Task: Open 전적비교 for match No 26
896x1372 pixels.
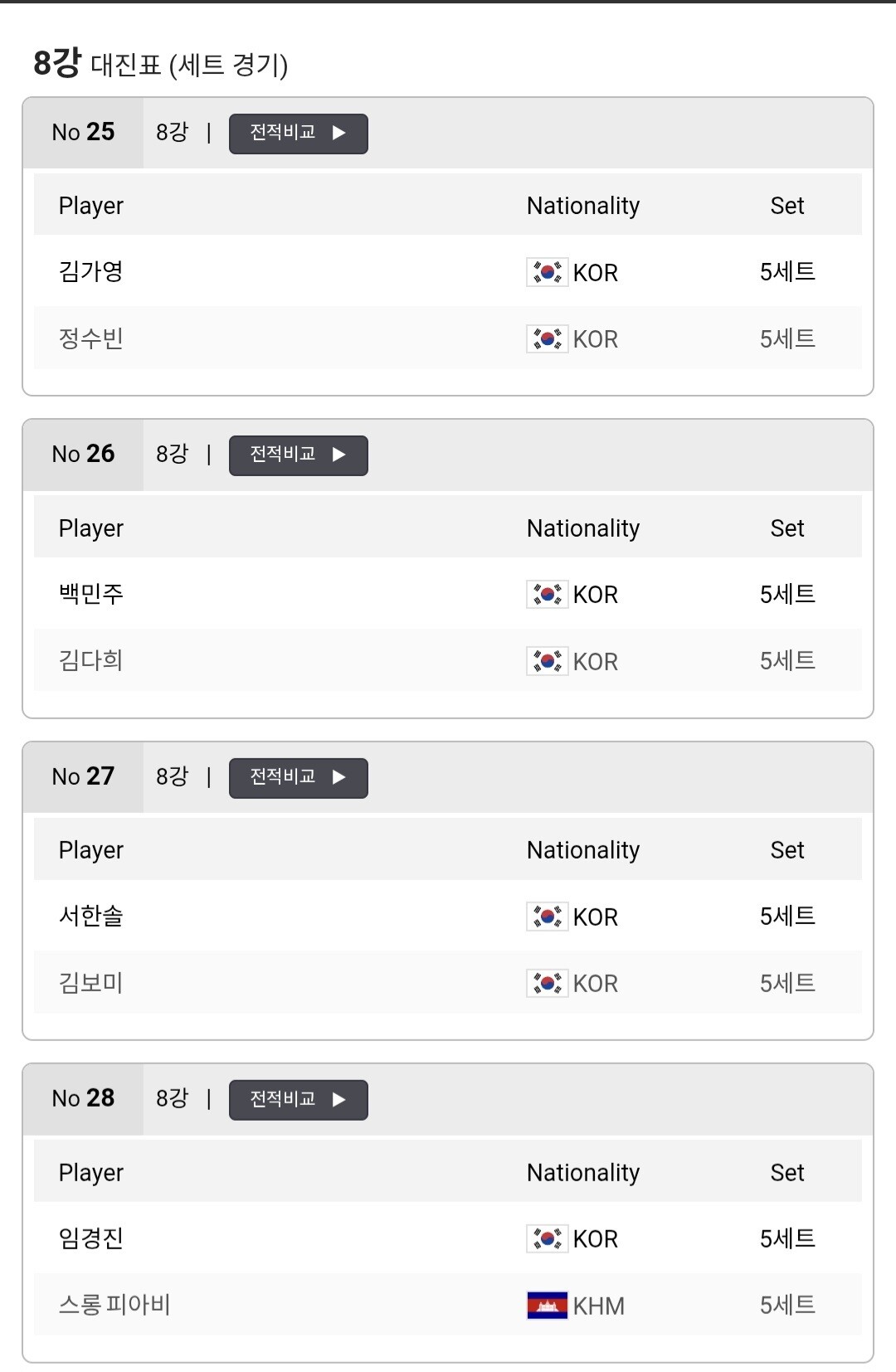Action: pyautogui.click(x=298, y=455)
